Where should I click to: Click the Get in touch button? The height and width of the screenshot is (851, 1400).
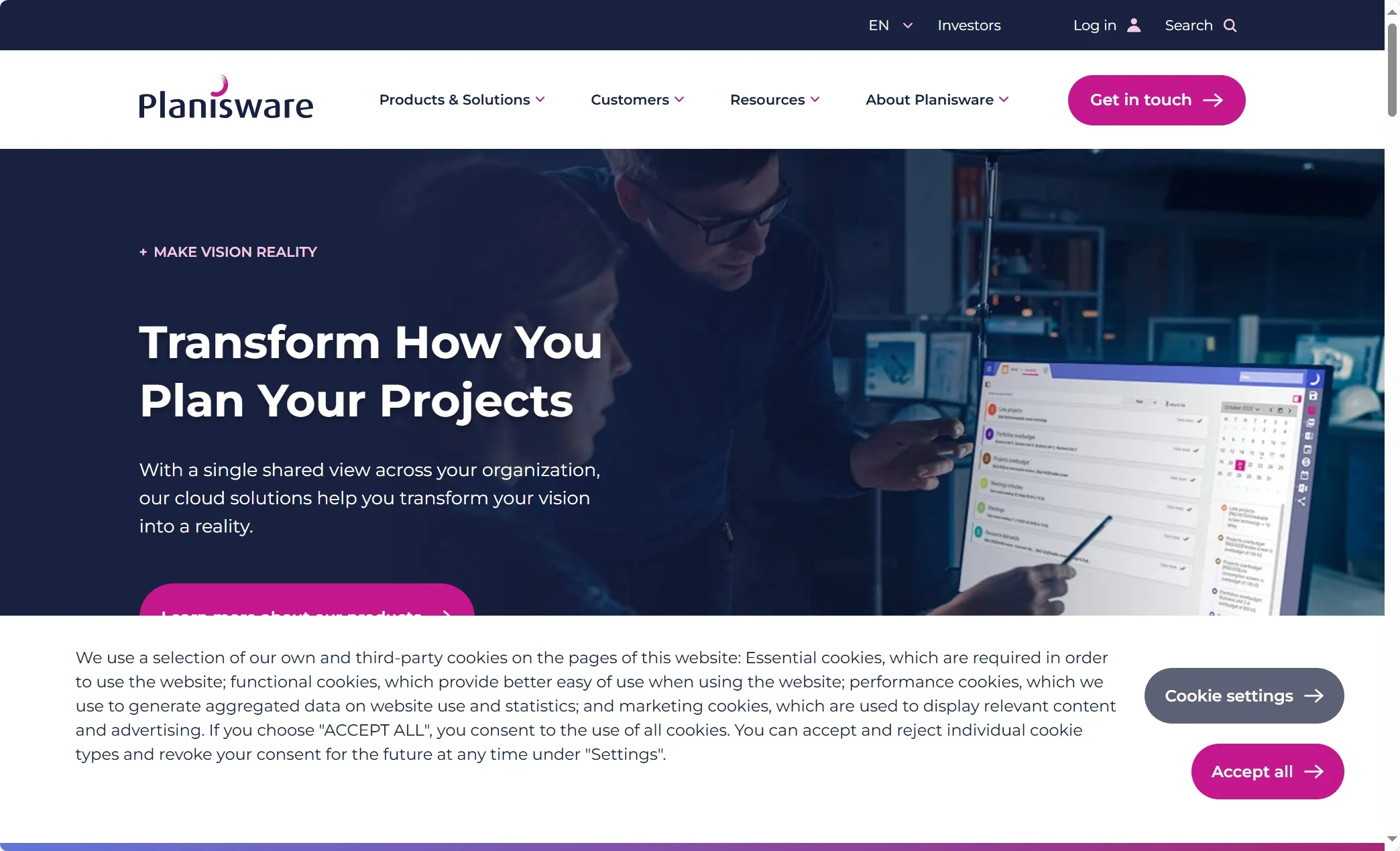(x=1156, y=100)
